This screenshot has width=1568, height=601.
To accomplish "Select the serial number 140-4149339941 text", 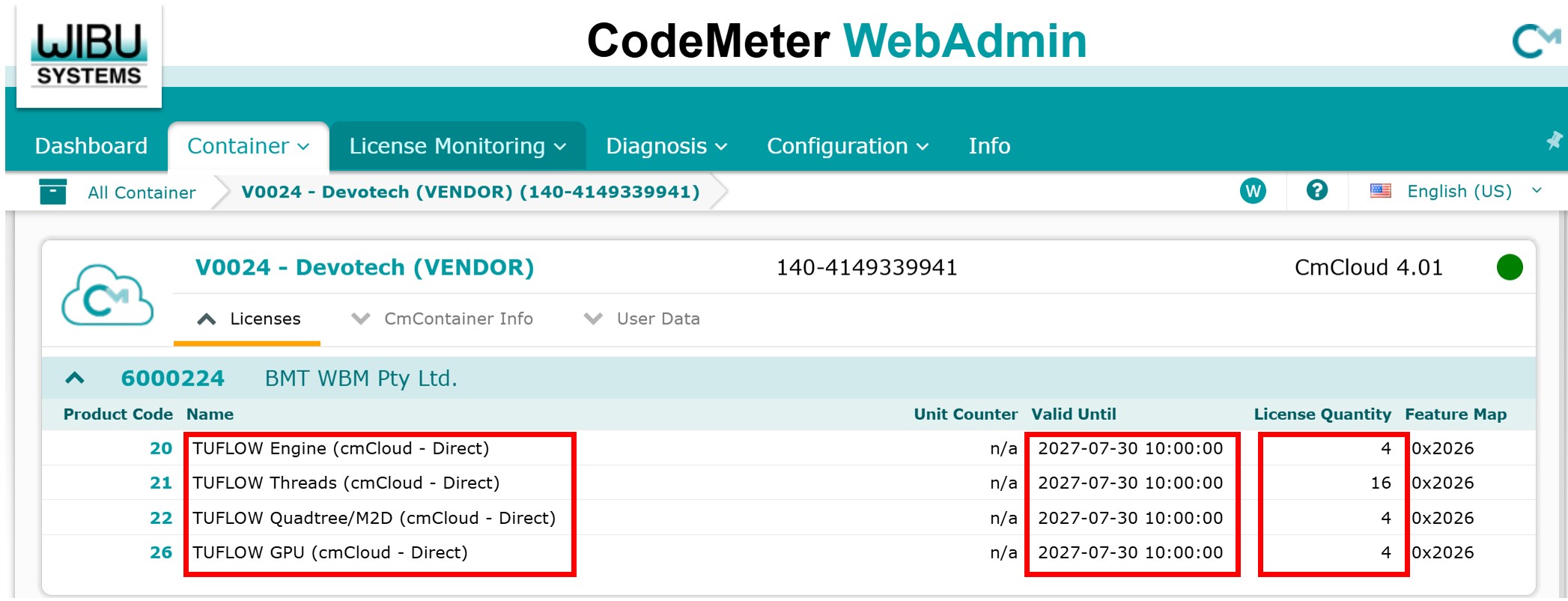I will [x=867, y=267].
